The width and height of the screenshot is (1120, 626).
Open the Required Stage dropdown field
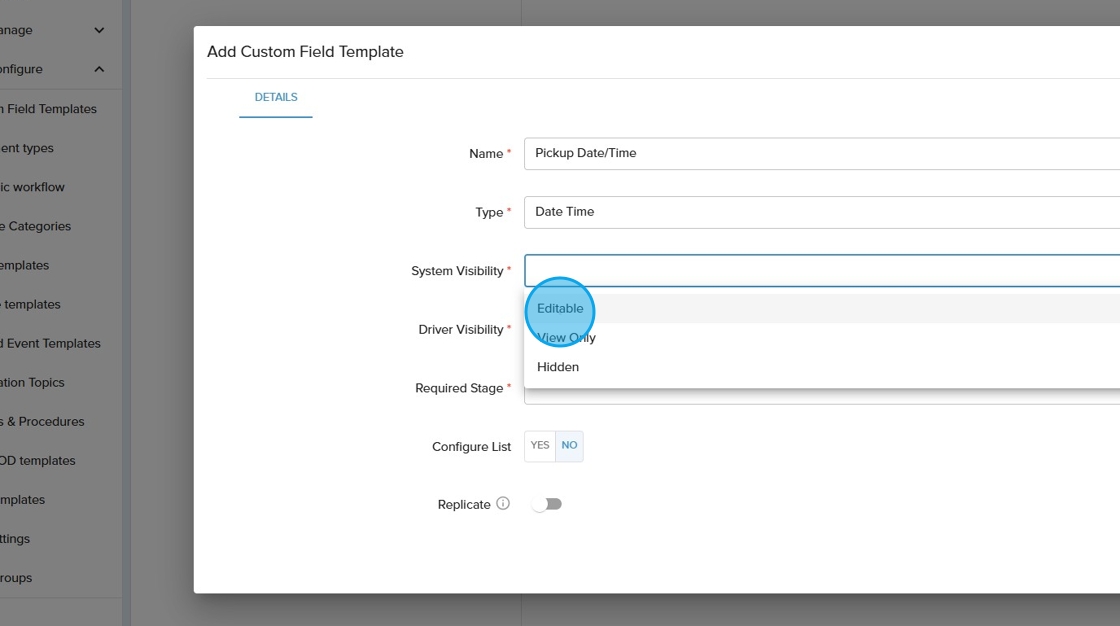coord(820,397)
